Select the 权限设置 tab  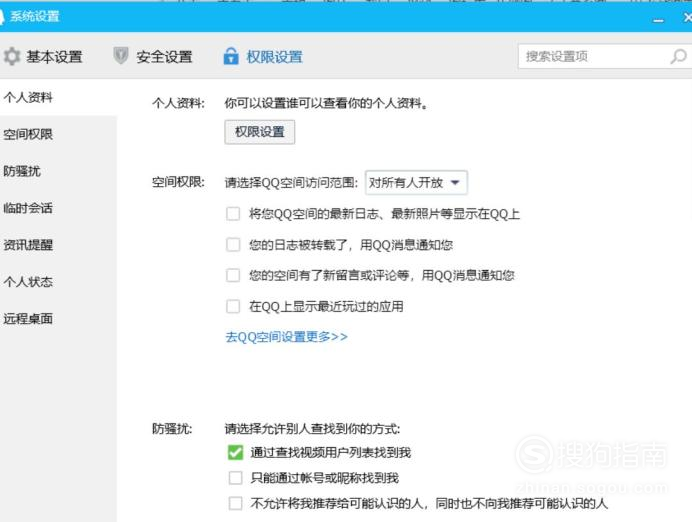click(263, 56)
